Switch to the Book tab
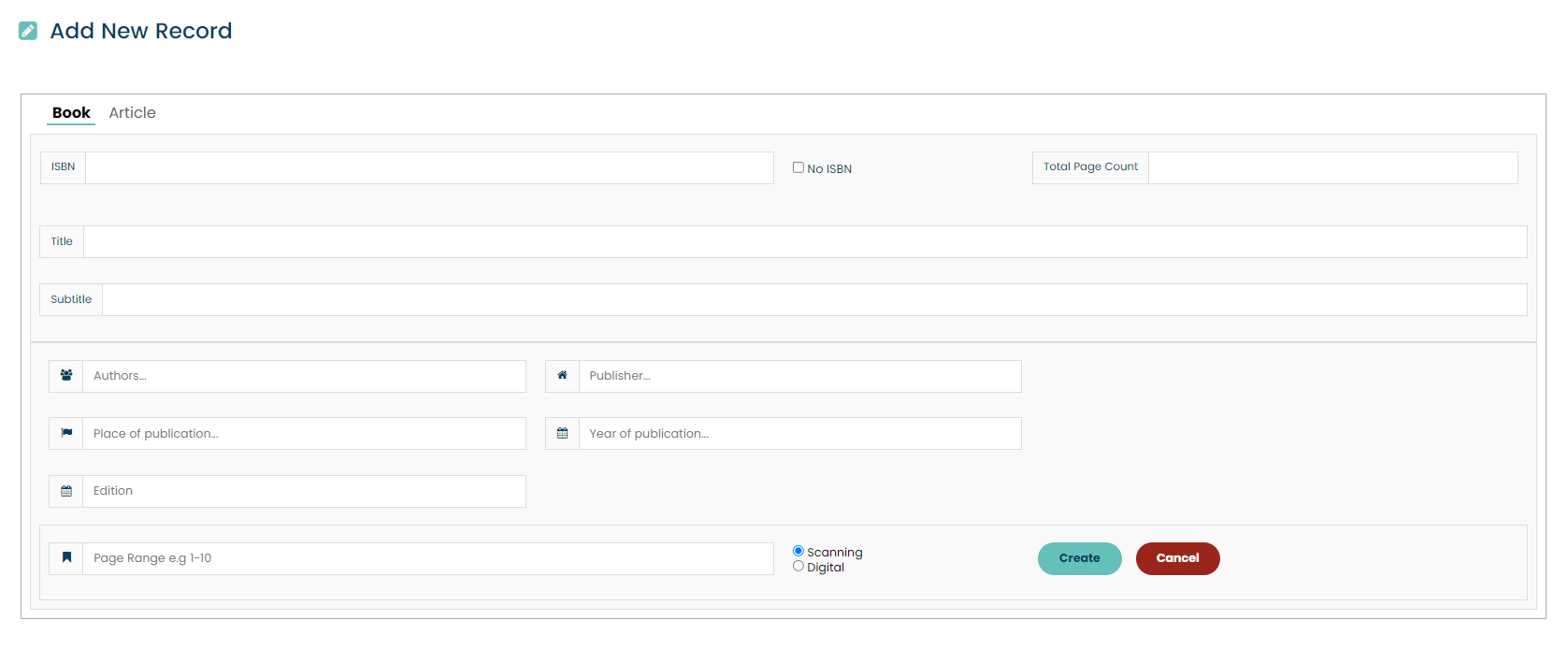Viewport: 1568px width, 649px height. [x=71, y=112]
